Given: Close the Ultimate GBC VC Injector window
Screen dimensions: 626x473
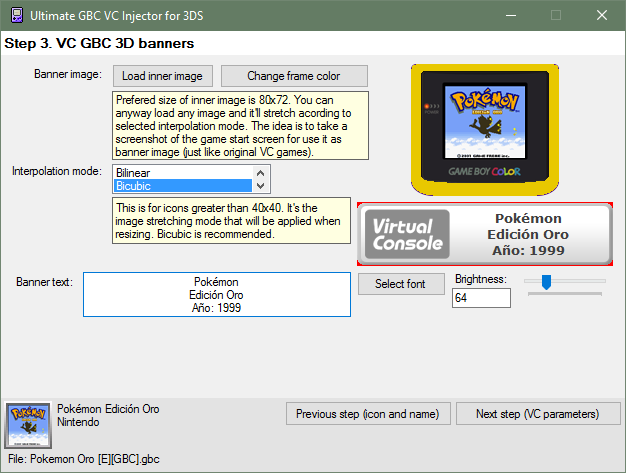Looking at the screenshot, I should 602,16.
